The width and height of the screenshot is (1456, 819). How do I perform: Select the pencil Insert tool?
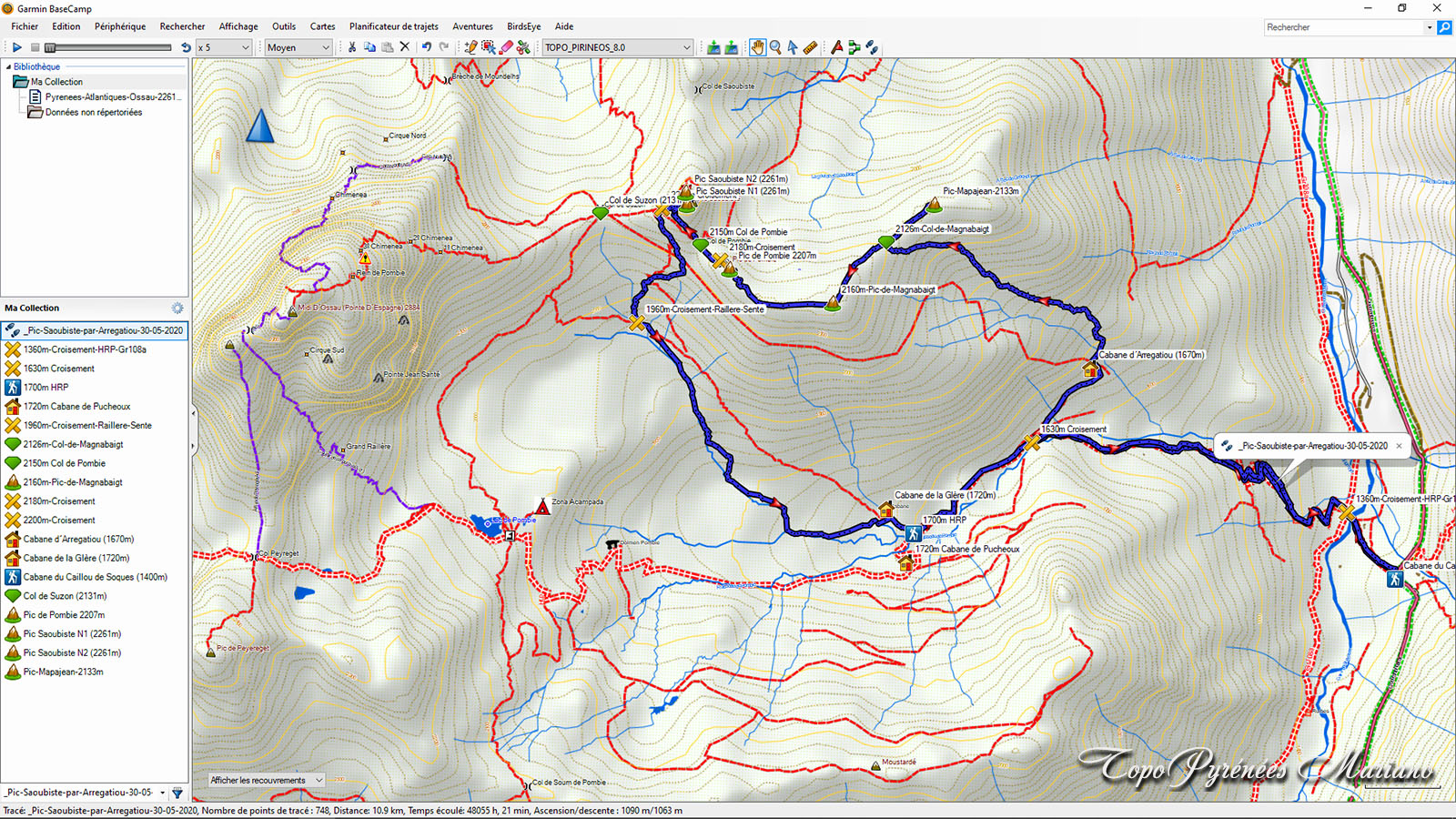[x=470, y=47]
